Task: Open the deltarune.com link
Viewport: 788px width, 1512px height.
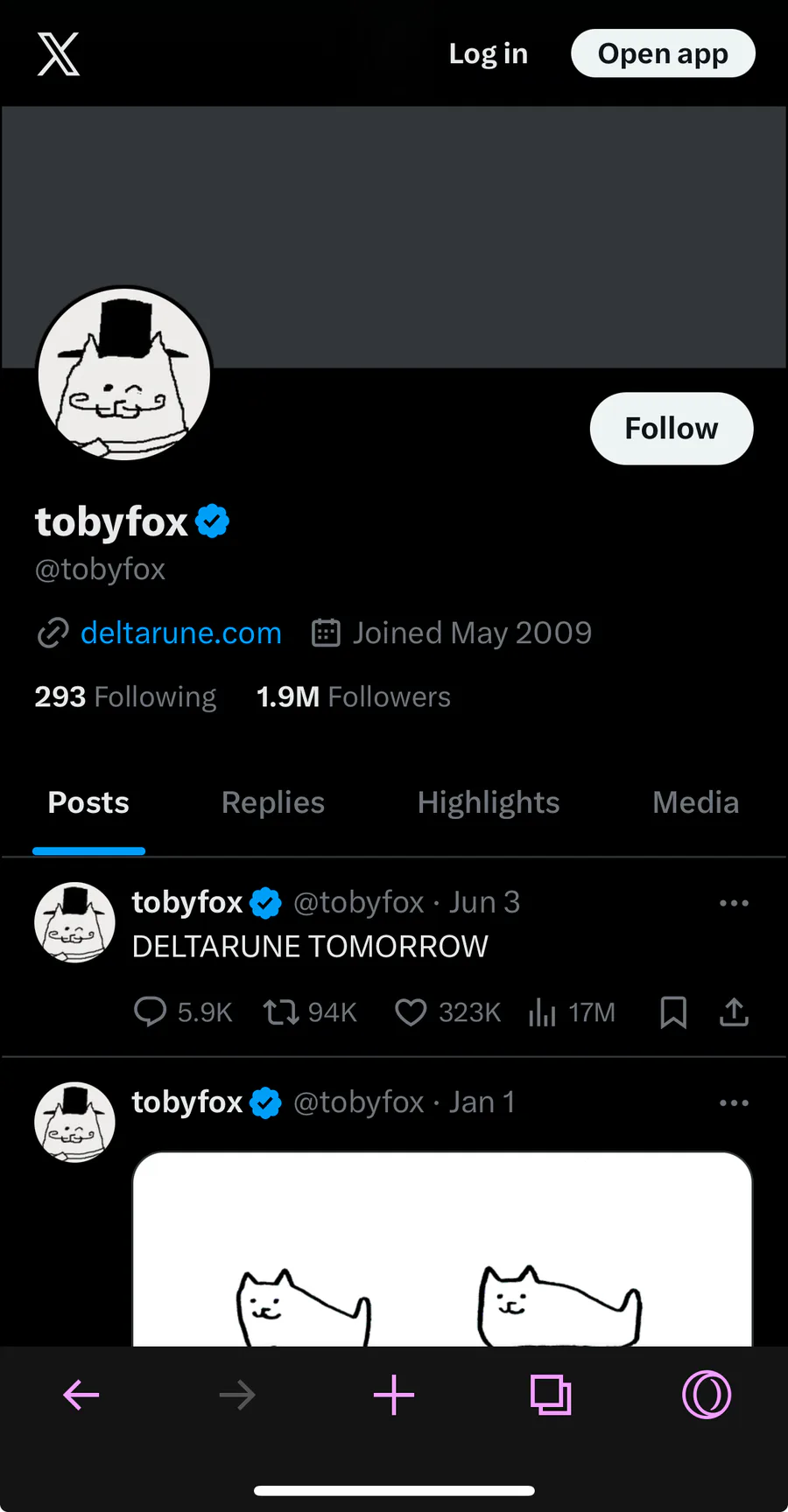Action: [x=181, y=633]
